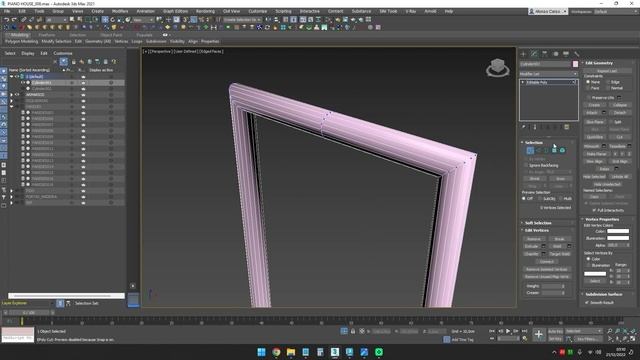Click the Maximize Viewport toggle icon
Image resolution: width=640 pixels, height=360 pixels.
[x=633, y=339]
